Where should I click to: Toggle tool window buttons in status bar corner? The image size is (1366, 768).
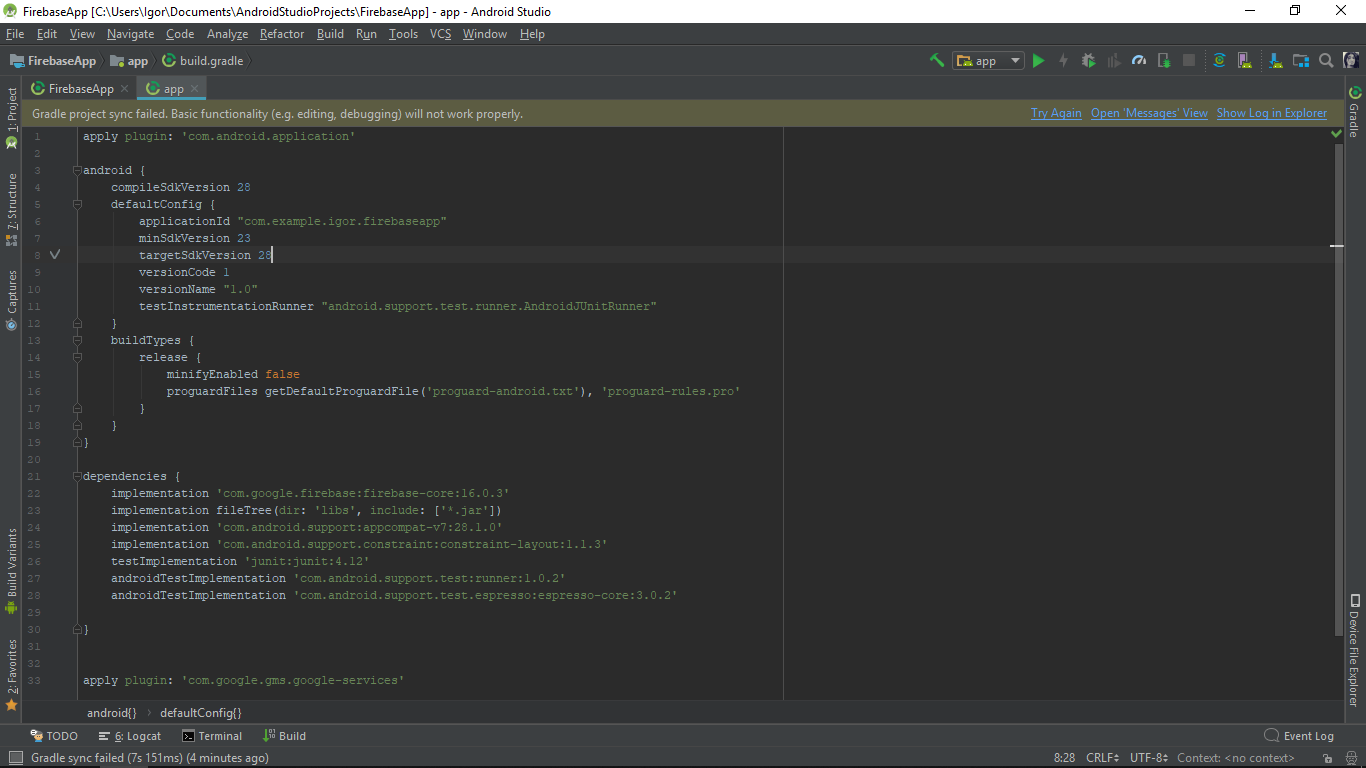[x=14, y=758]
